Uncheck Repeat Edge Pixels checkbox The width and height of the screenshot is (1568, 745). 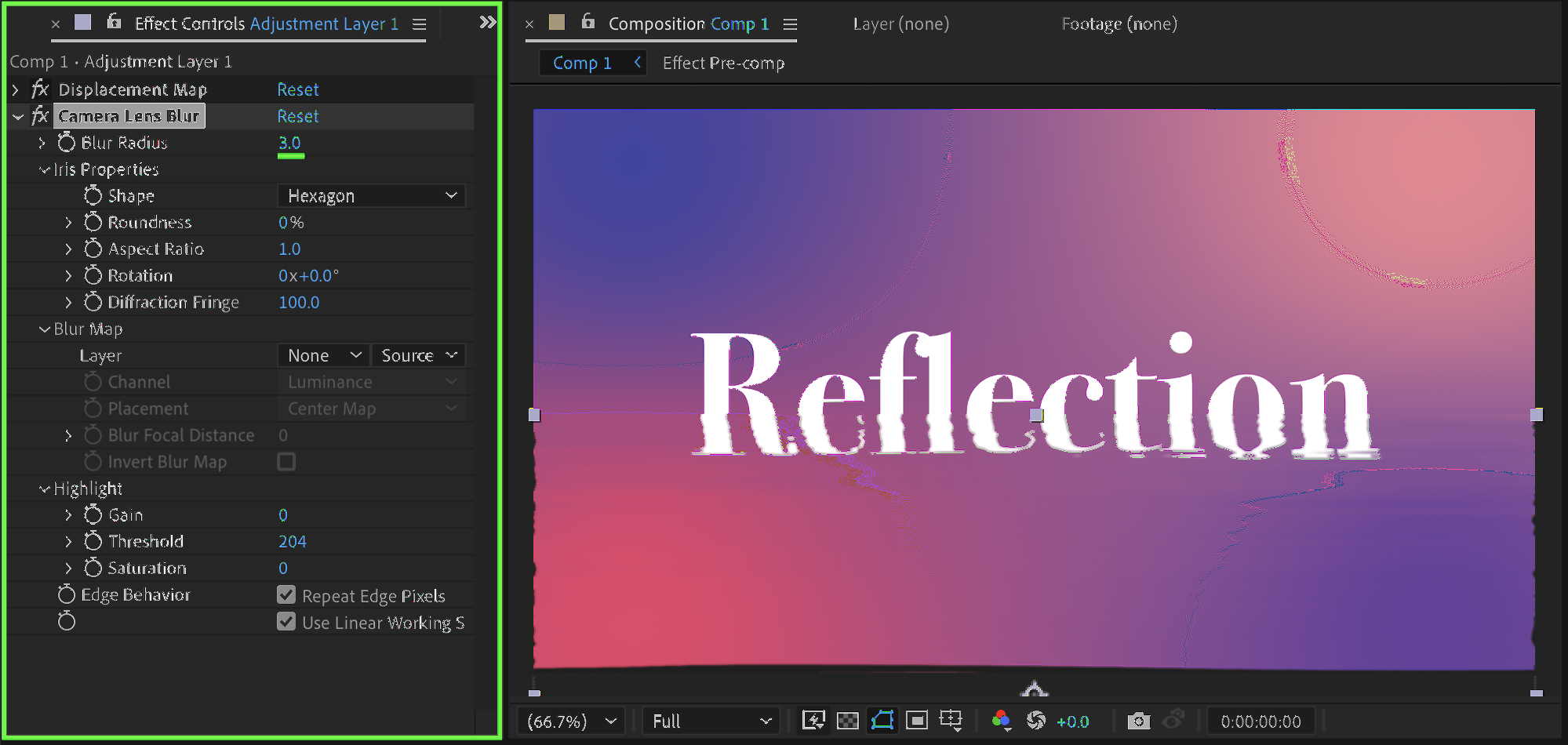tap(286, 595)
